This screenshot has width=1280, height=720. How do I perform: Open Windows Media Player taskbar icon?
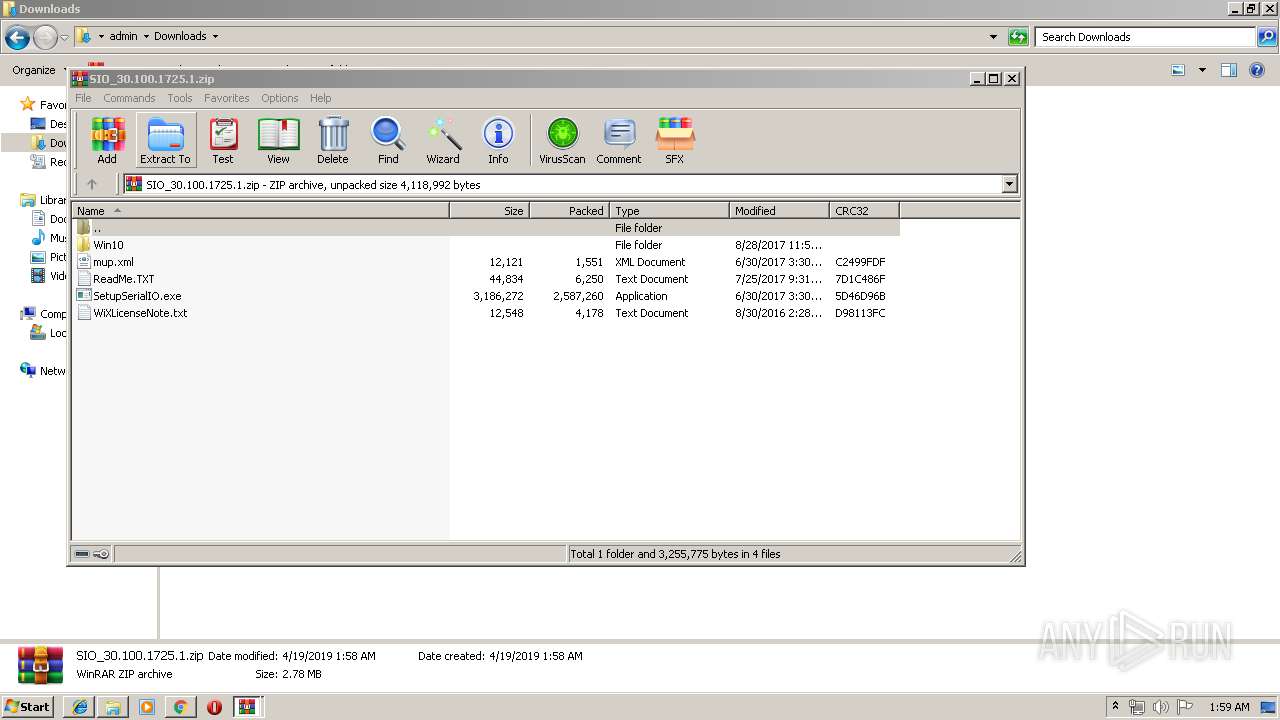147,707
